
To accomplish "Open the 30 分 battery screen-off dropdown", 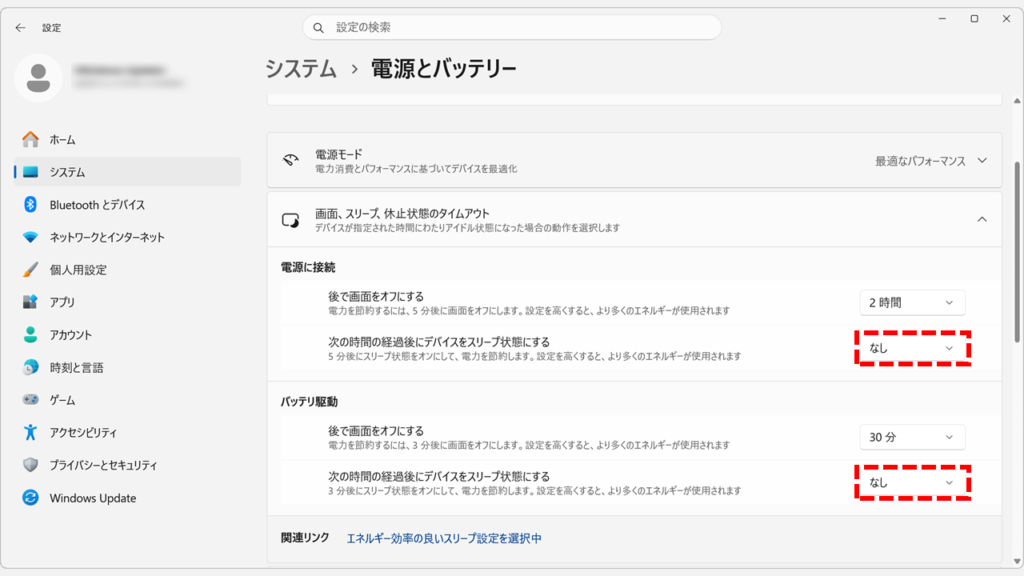I will point(911,436).
